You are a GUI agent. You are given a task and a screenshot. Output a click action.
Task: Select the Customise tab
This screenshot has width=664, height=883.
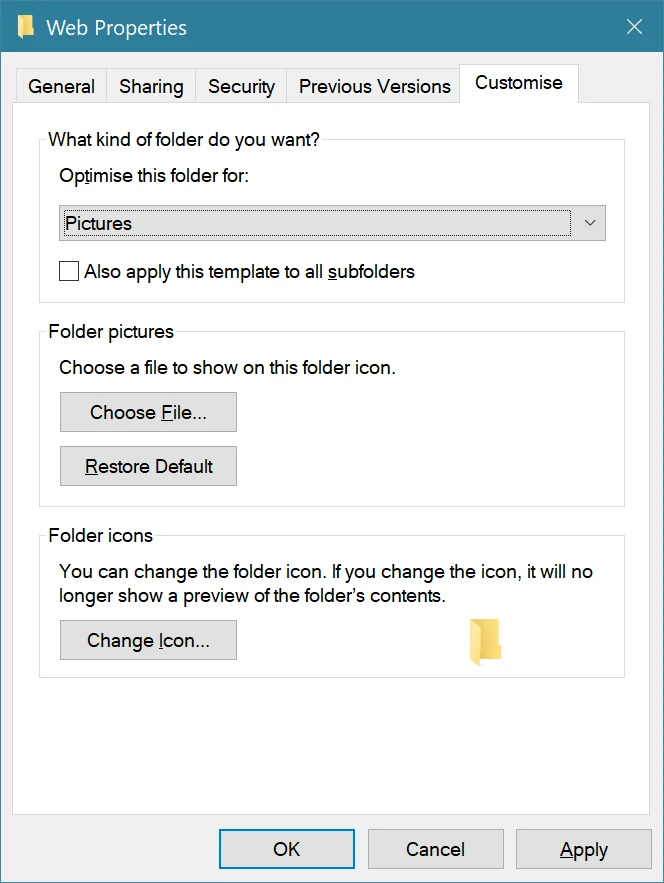pyautogui.click(x=518, y=84)
